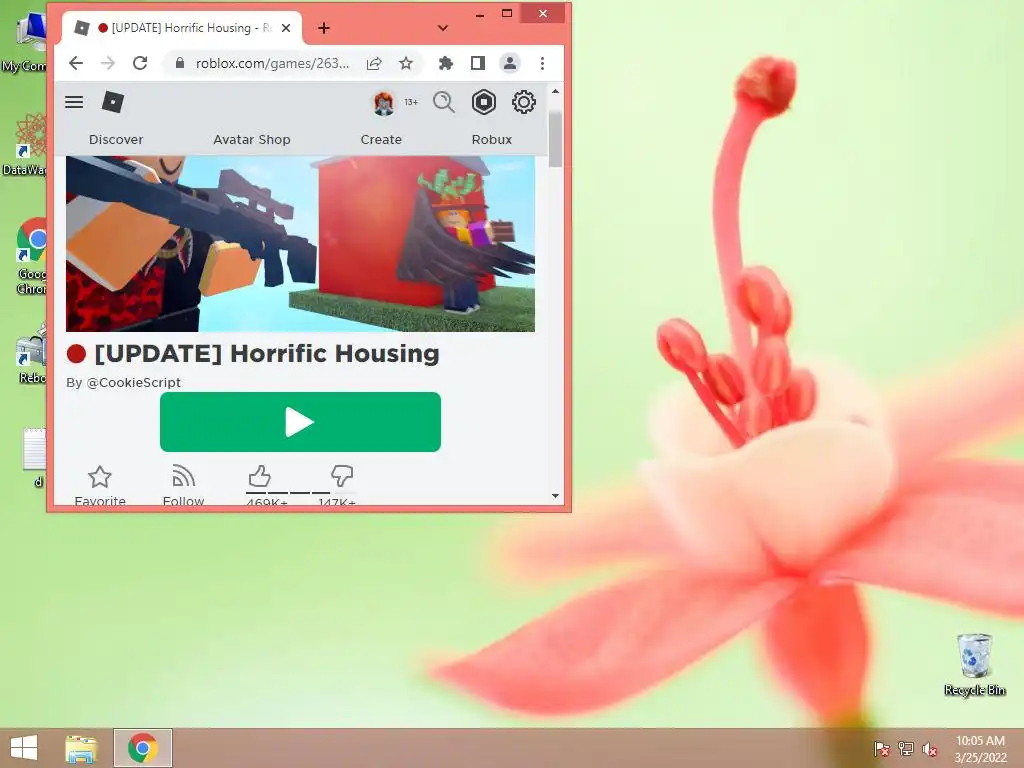Open Action Center flag tray icon
Screen dimensions: 1024x768
point(881,749)
